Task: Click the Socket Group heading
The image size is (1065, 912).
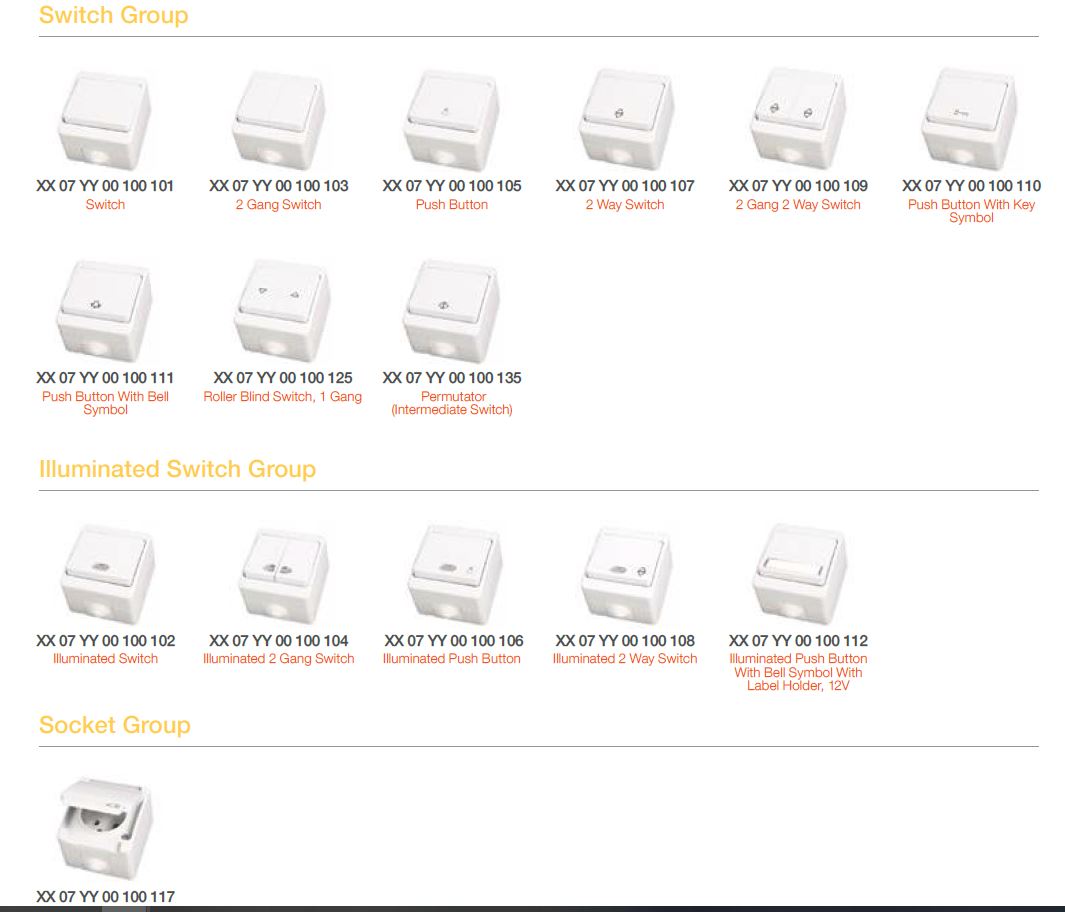Action: tap(114, 725)
